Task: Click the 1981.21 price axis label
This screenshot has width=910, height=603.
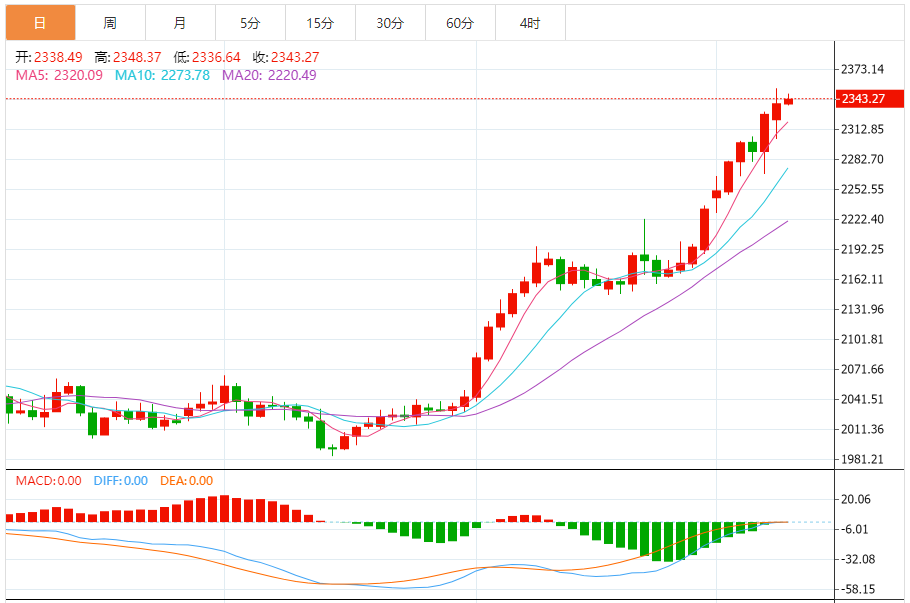Action: pos(862,459)
